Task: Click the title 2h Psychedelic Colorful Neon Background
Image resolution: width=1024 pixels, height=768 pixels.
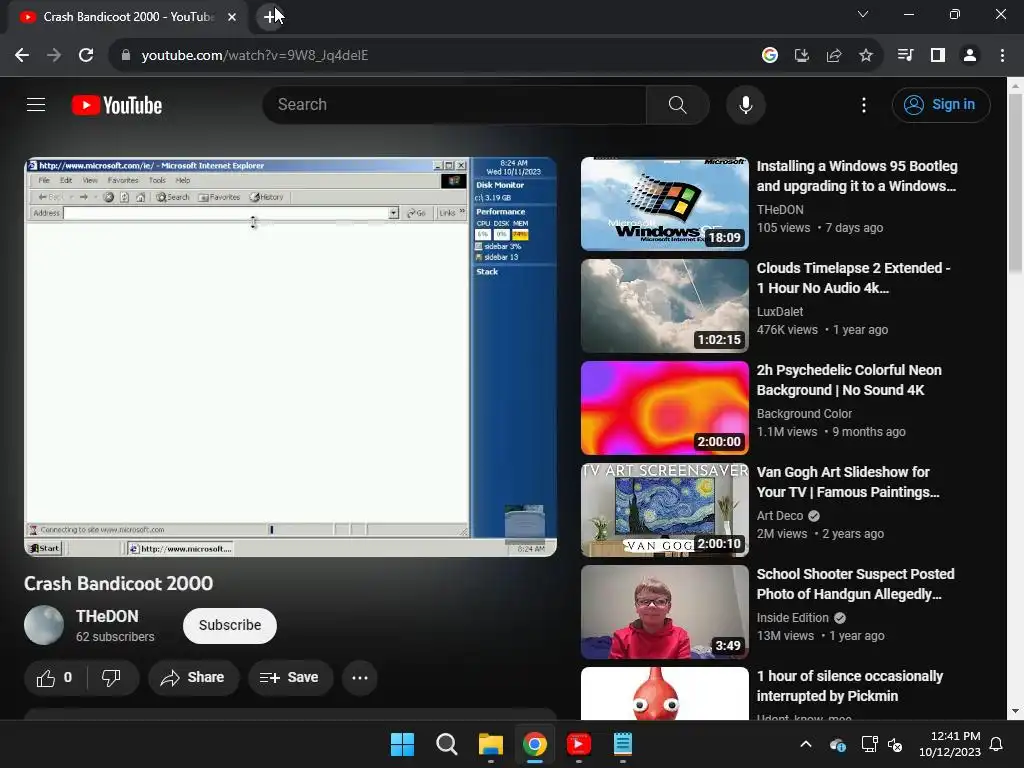Action: click(849, 379)
